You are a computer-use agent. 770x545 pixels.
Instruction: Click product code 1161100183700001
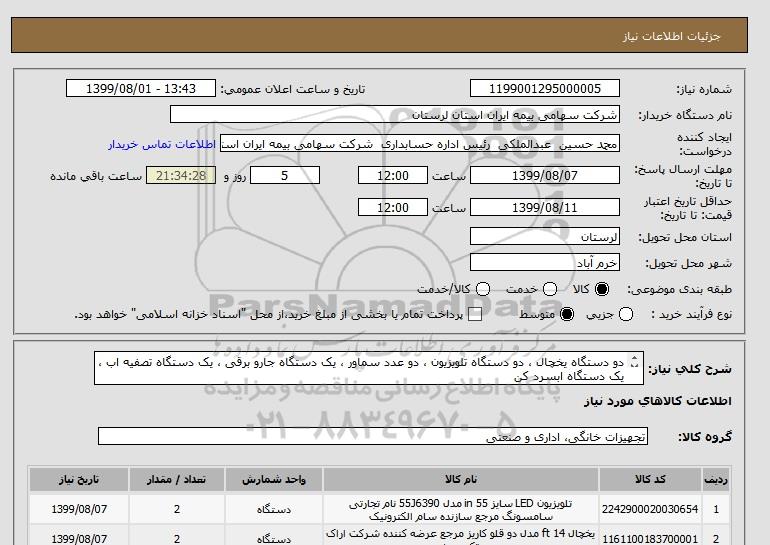[x=650, y=539]
